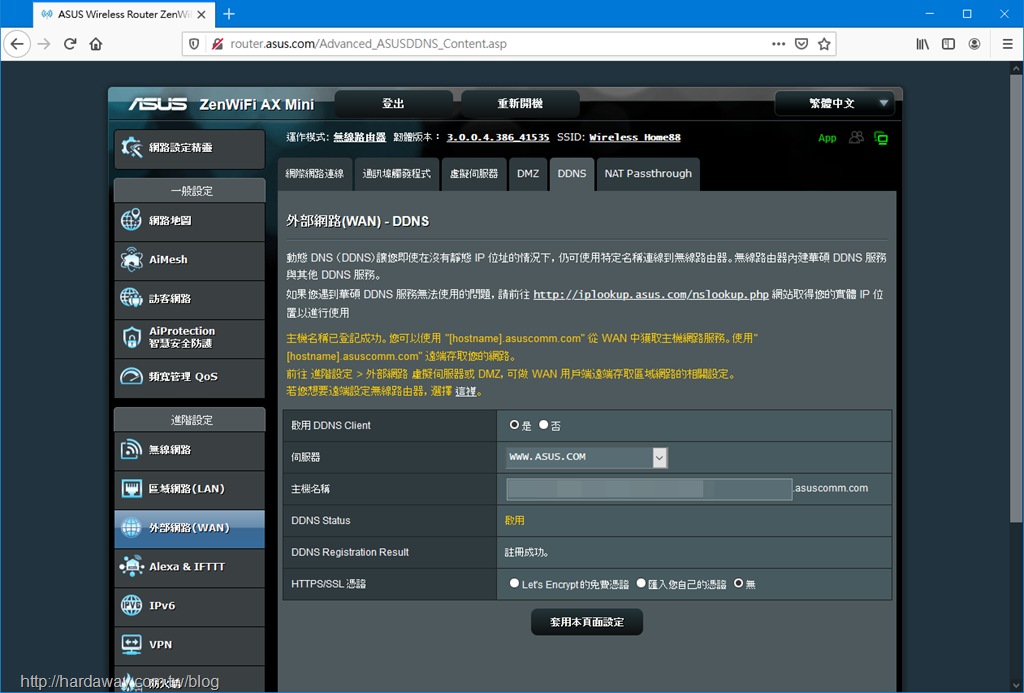Screen dimensions: 1024x693
Task: Open the 繁體中文 language dropdown
Action: (x=833, y=103)
